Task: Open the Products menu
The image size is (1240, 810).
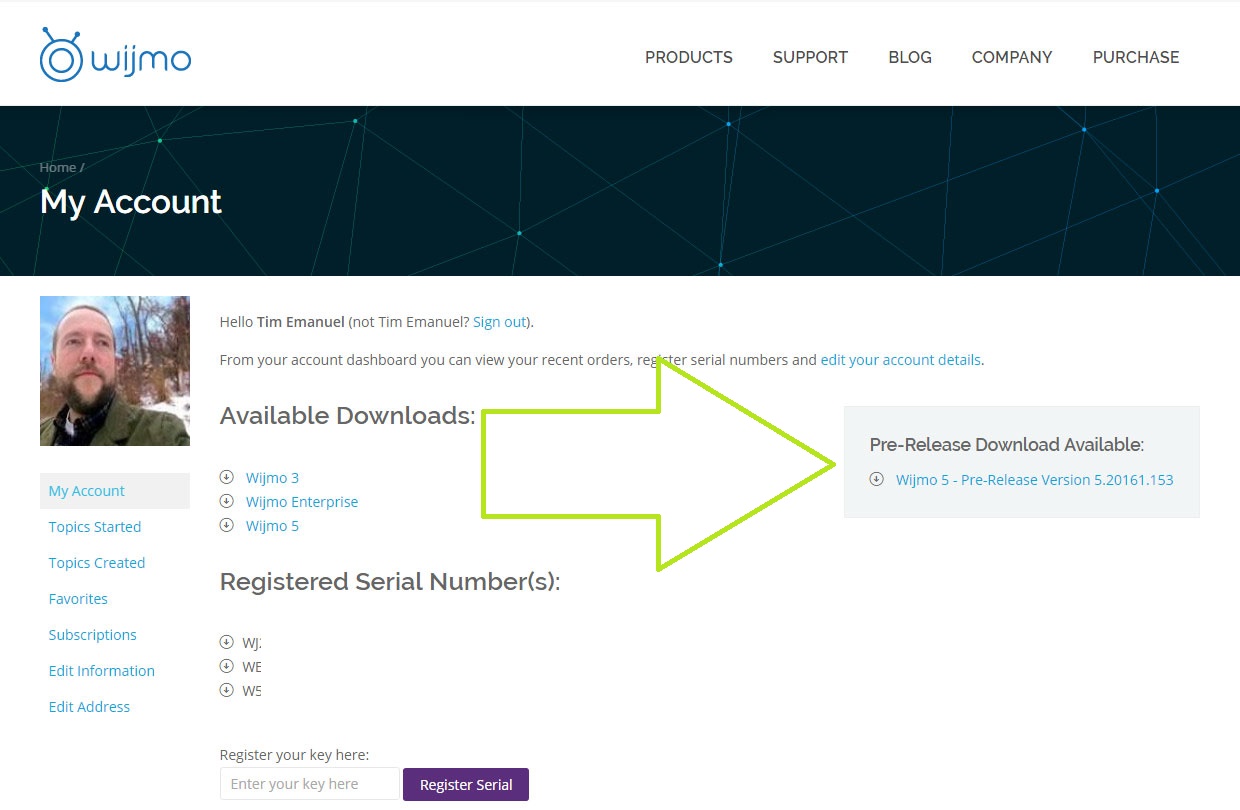Action: click(689, 57)
